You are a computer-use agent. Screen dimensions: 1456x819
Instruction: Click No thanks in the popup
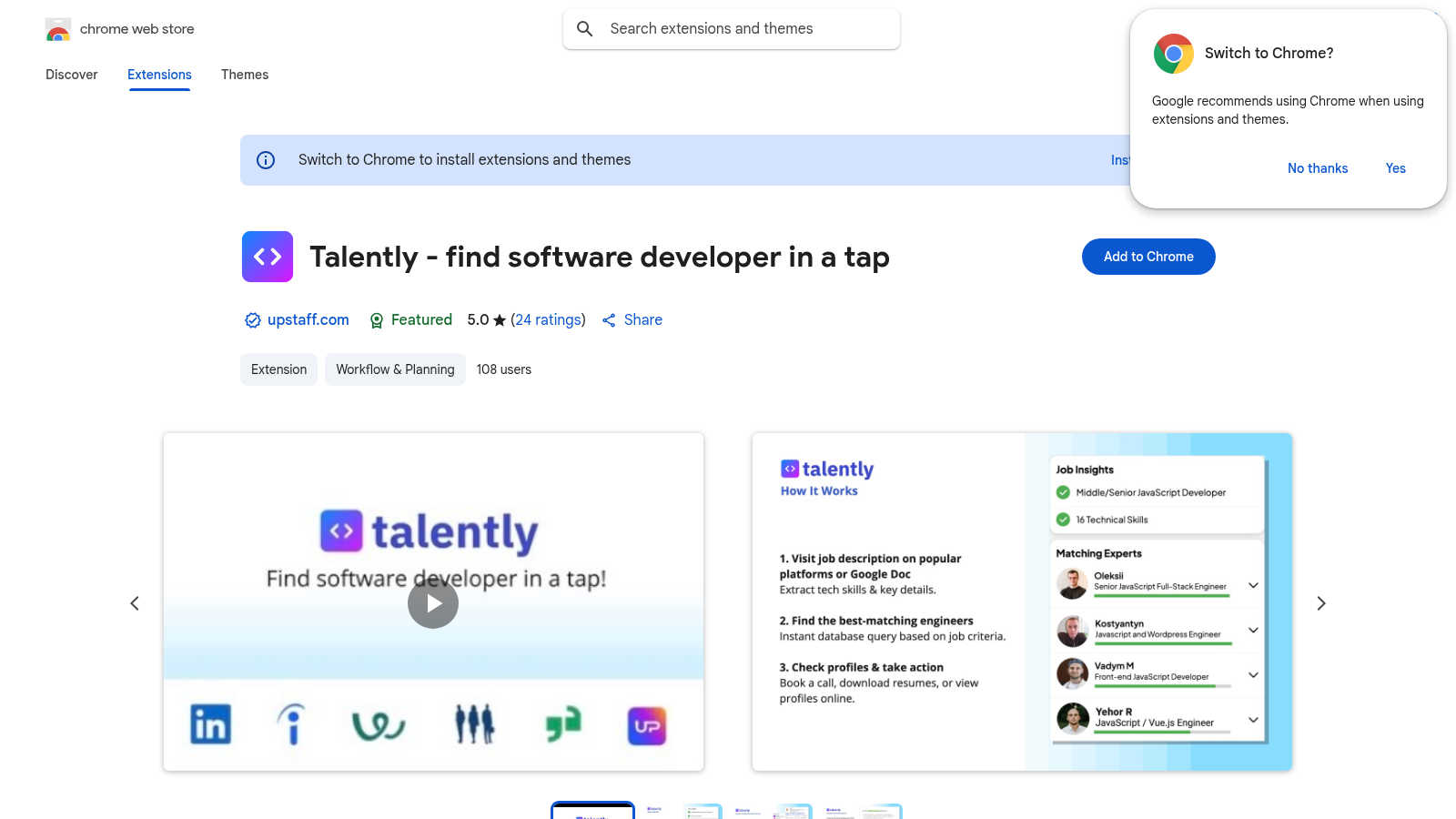(1318, 168)
